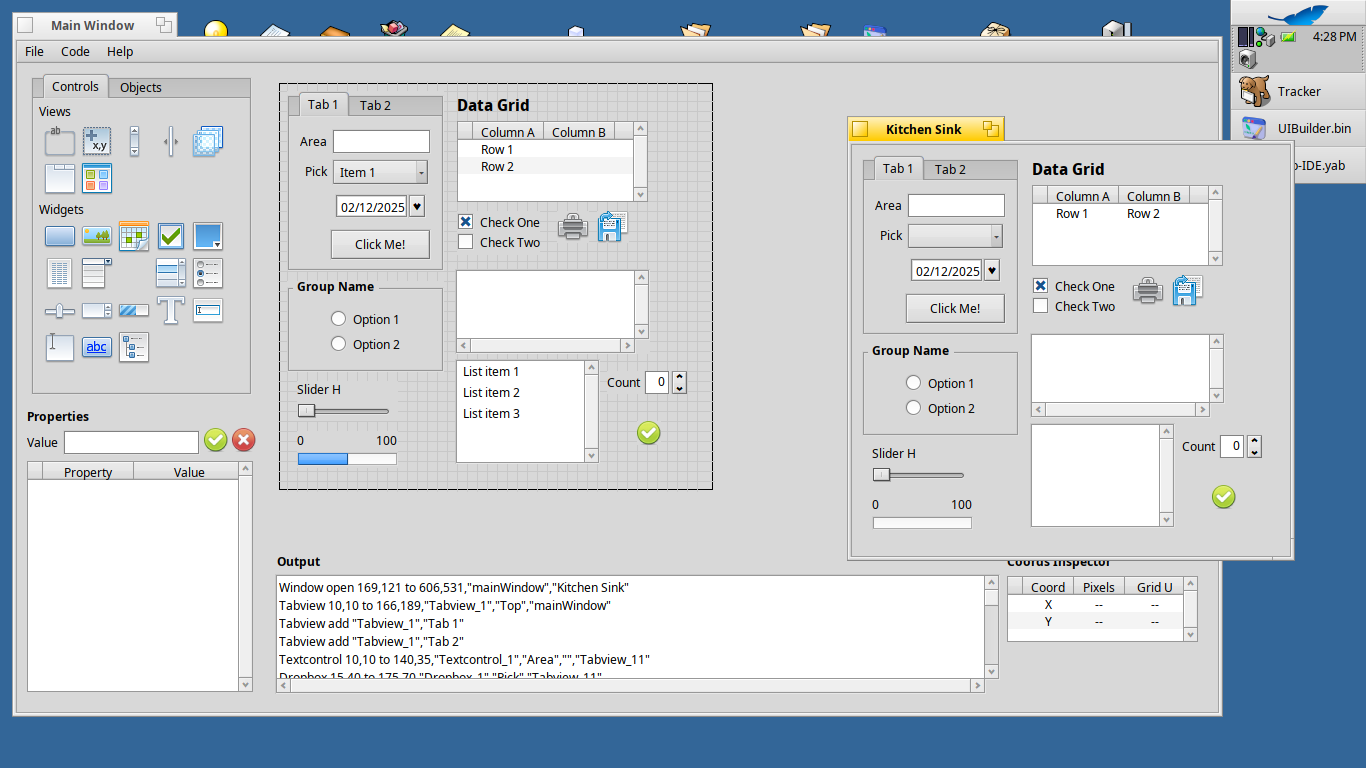Select the checkbox widget in the Controls palette
Image resolution: width=1366 pixels, height=768 pixels.
[x=171, y=236]
